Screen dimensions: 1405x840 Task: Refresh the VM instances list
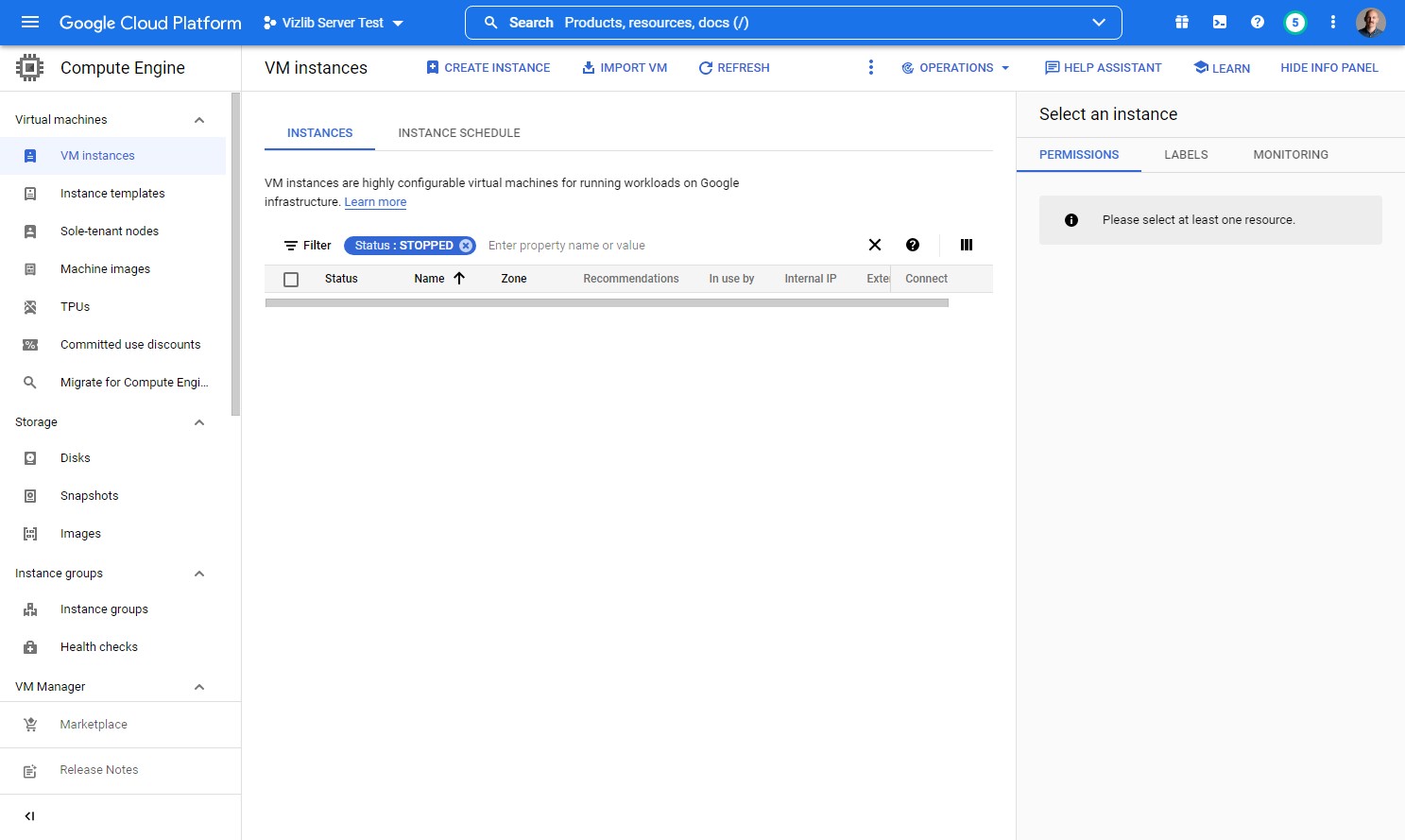pos(734,68)
